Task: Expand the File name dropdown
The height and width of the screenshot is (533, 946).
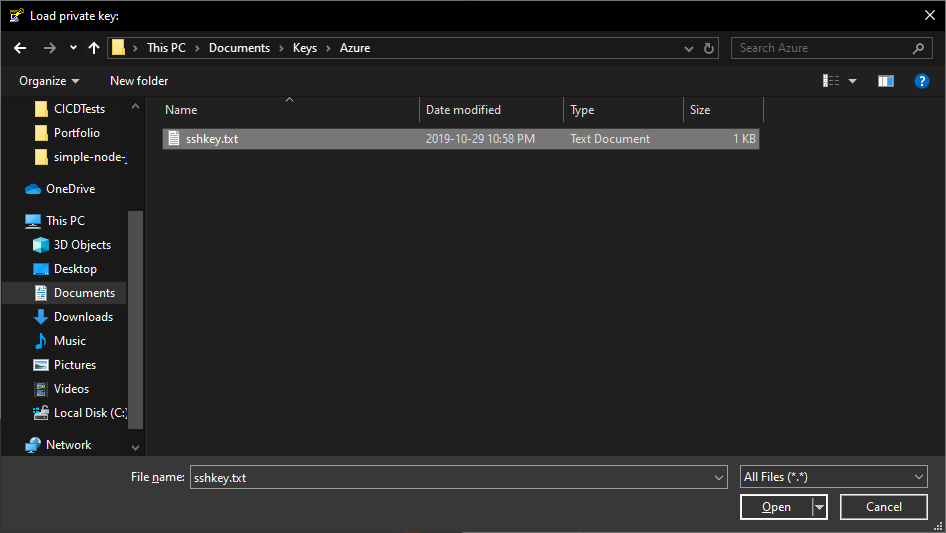Action: (x=719, y=477)
